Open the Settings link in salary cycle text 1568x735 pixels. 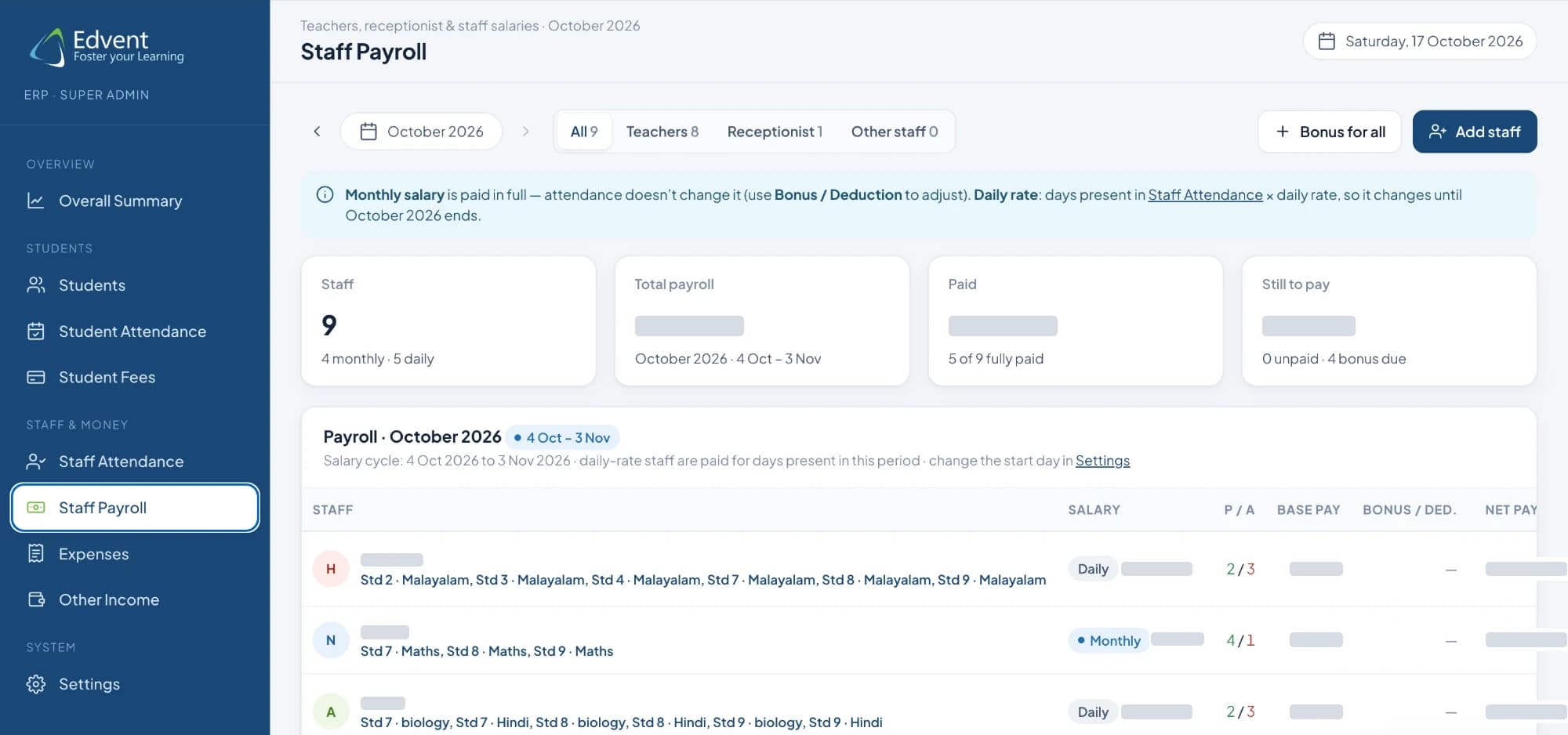(x=1102, y=461)
